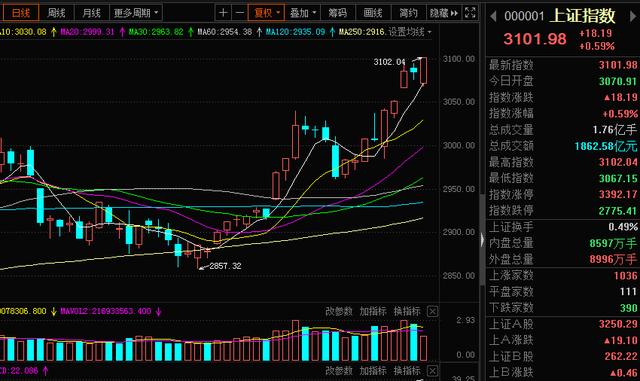Image resolution: width=640 pixels, height=381 pixels.
Task: Close the volume indicator panel
Action: tap(432, 312)
